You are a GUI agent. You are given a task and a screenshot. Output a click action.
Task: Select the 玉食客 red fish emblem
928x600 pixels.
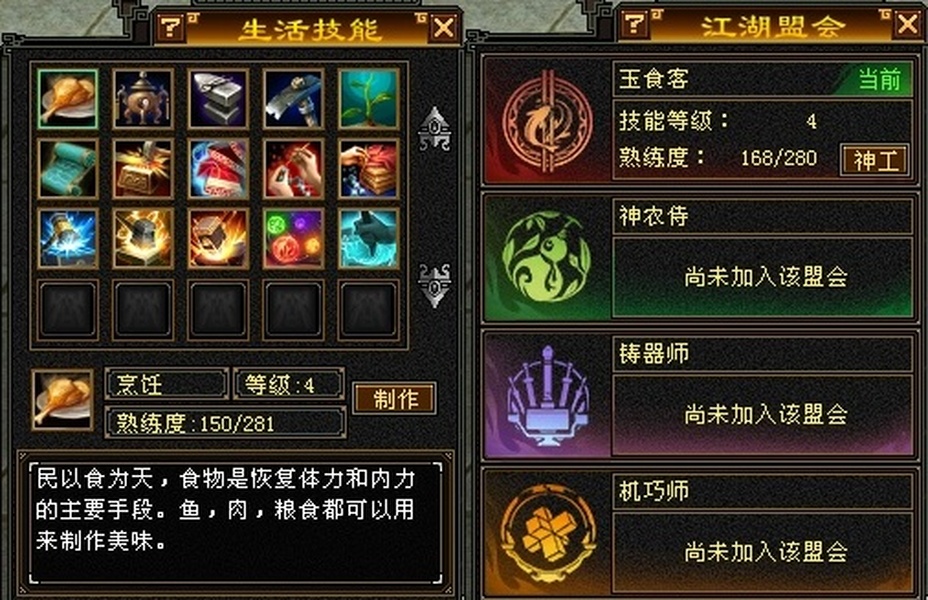(547, 121)
